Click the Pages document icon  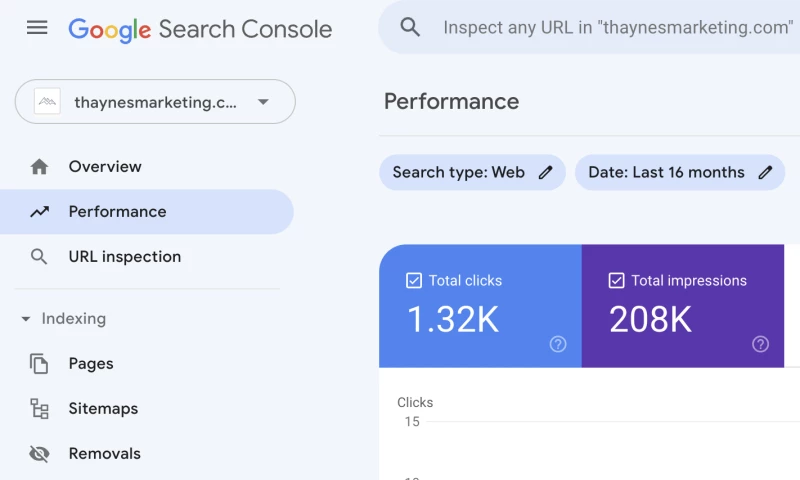39,364
